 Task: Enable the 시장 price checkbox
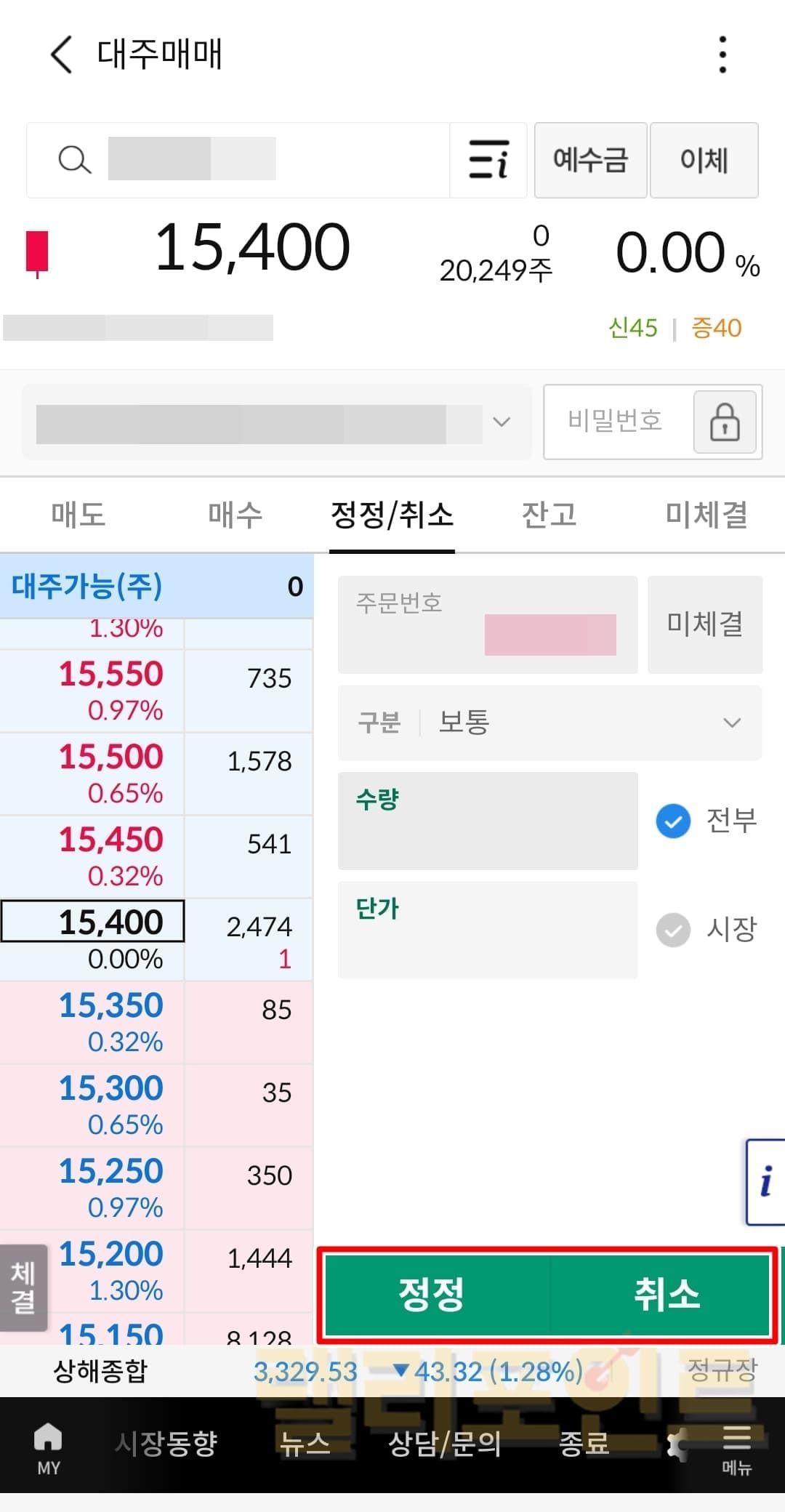pos(673,930)
